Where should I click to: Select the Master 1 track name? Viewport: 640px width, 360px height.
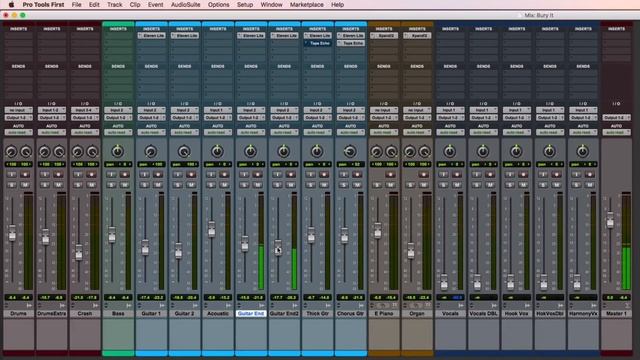click(x=616, y=313)
